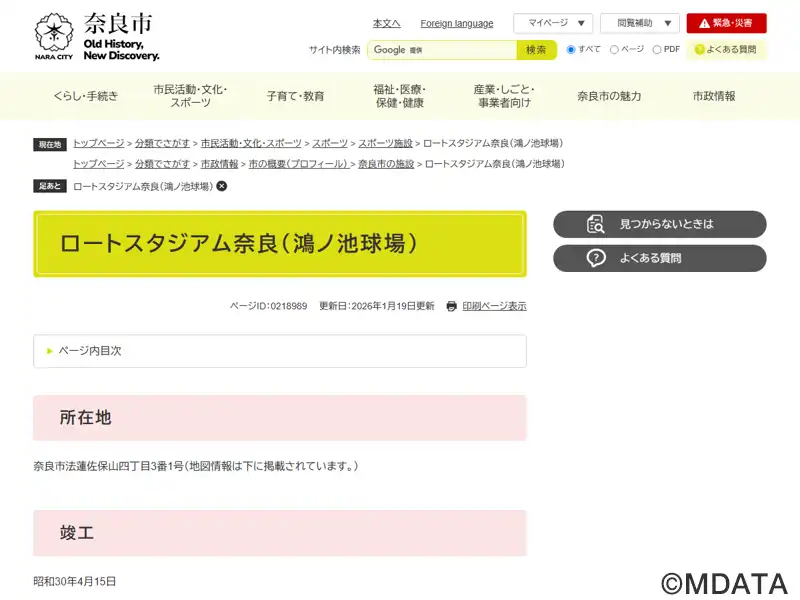Open the スポーツ breadcrumb link
This screenshot has width=800, height=600.
pos(330,143)
